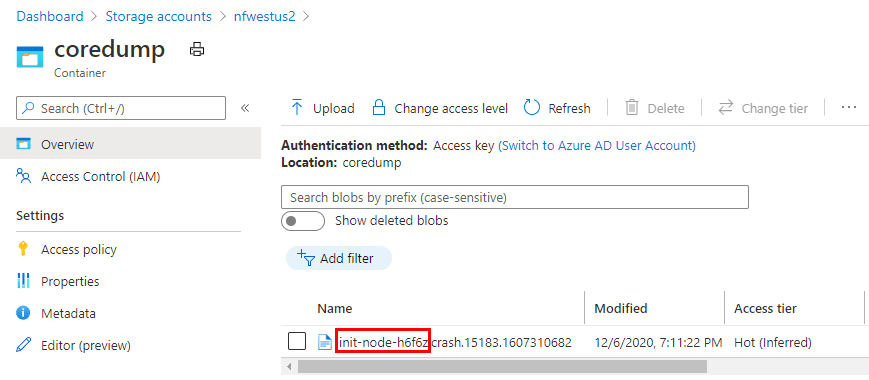Select Overview in the left menu
869x380 pixels.
[x=130, y=145]
